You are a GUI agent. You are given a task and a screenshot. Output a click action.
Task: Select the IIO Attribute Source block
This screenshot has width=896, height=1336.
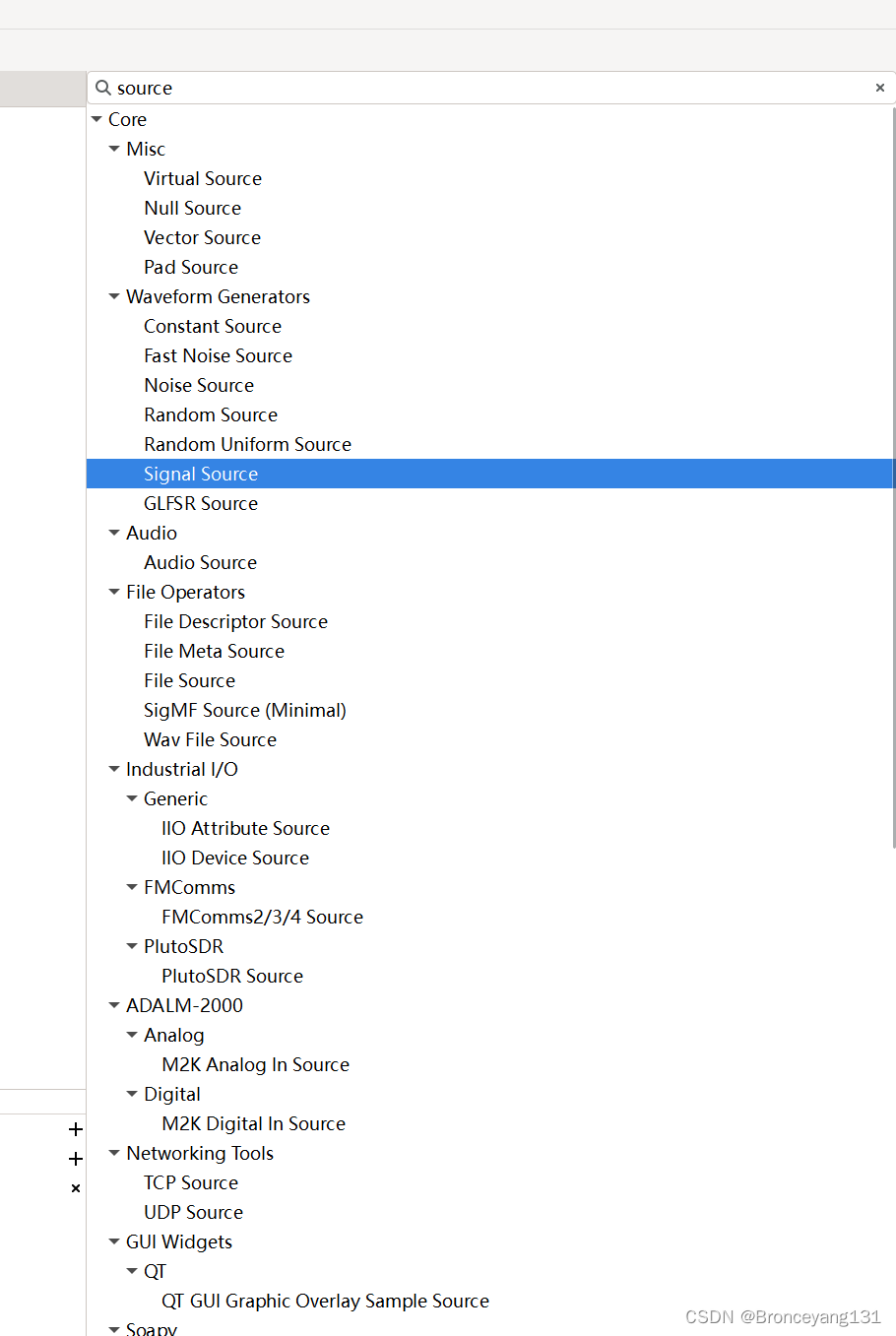point(246,828)
